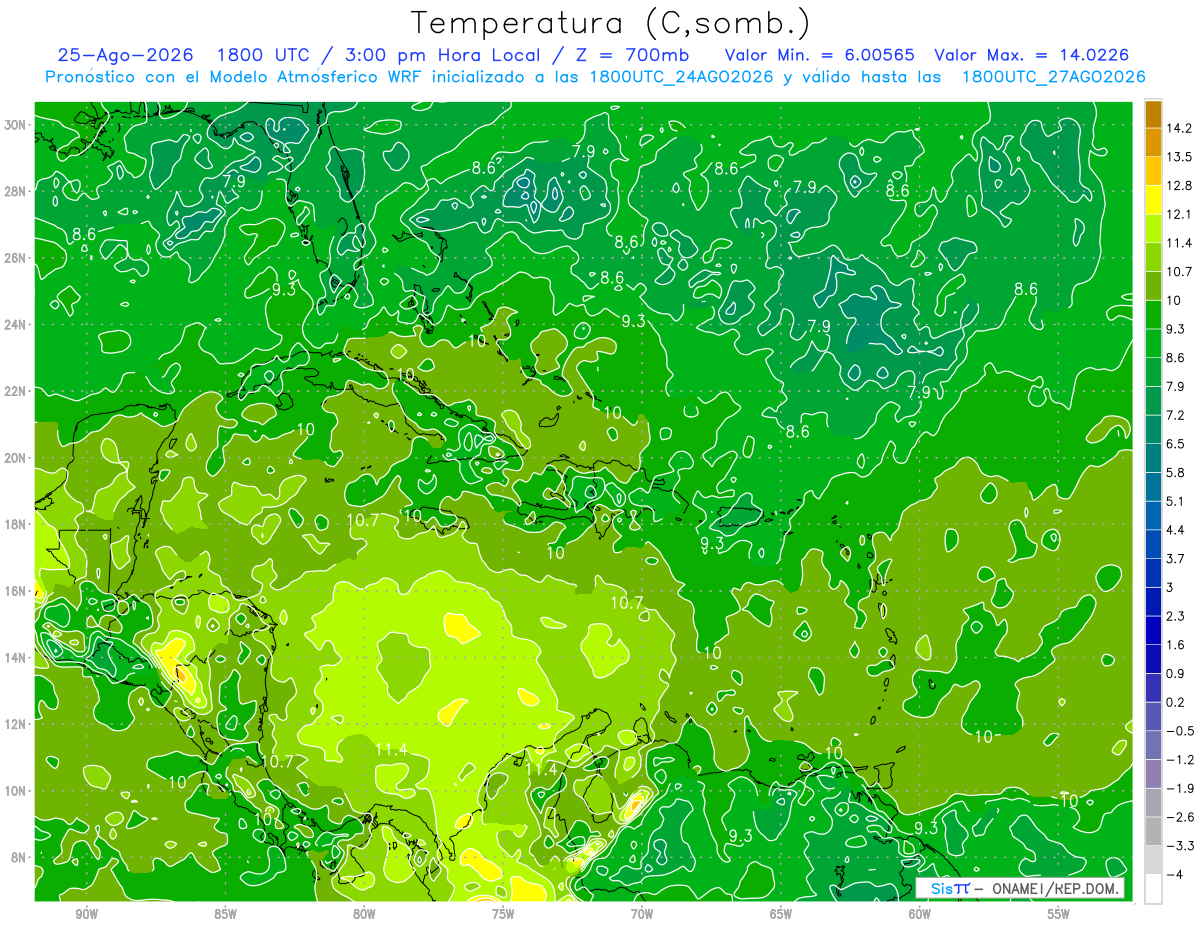Click the yellow swatch between 12.1 and 12.8
This screenshot has width=1200, height=927.
[1153, 200]
